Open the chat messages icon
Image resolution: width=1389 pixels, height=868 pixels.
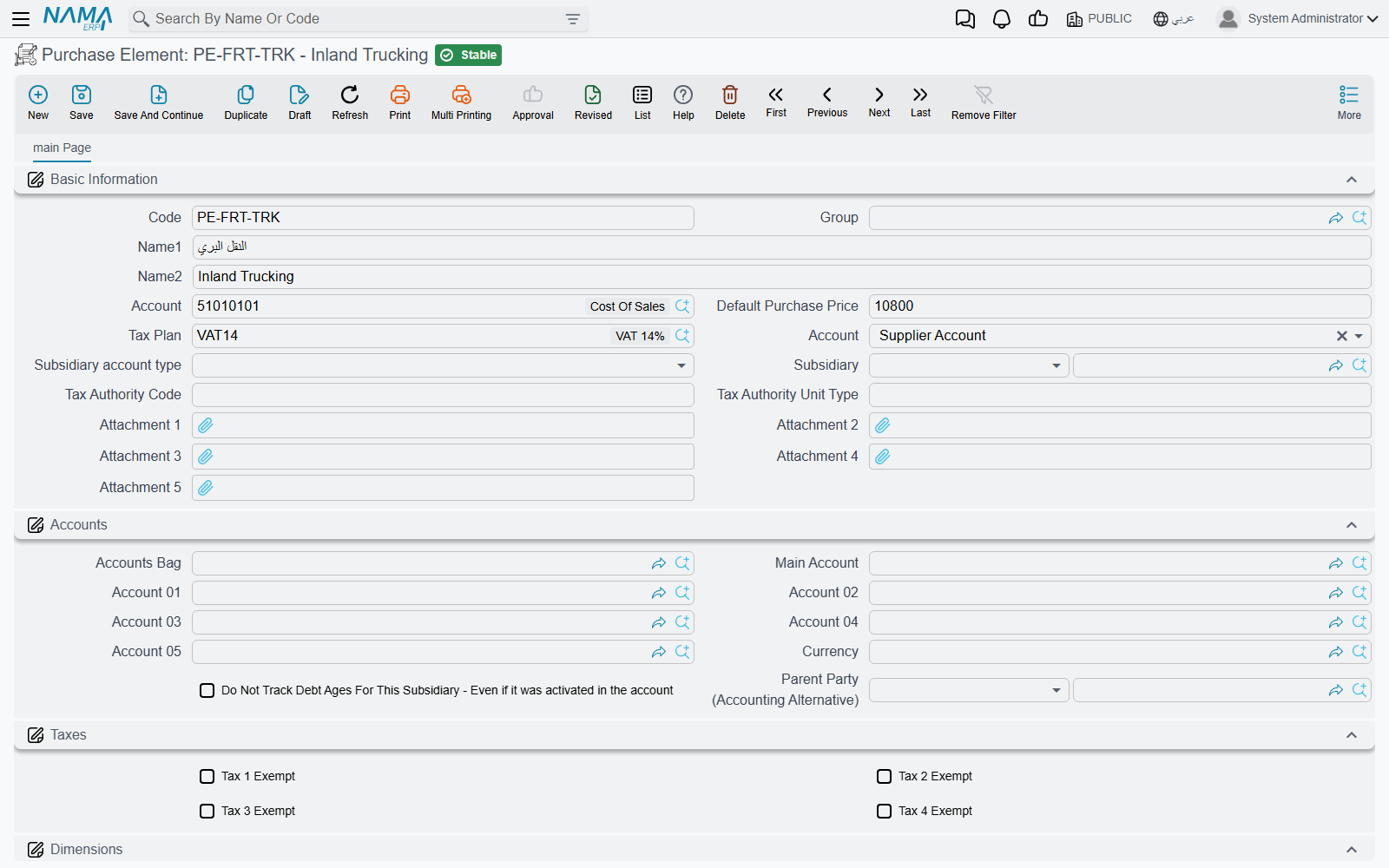click(x=965, y=19)
